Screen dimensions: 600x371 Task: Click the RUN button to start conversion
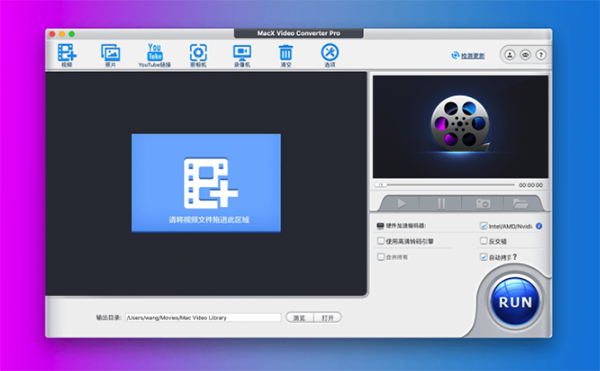pos(515,302)
